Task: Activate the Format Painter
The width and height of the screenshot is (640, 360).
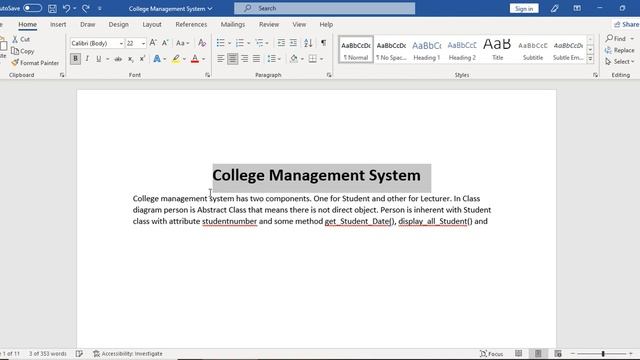Action: point(36,63)
